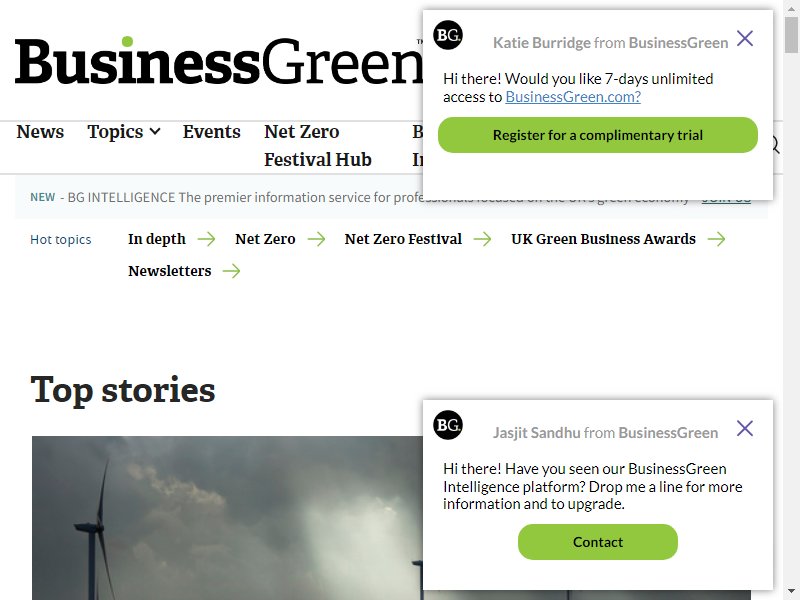Screen dimensions: 800x600
Task: Register for a complimentary trial
Action: coord(597,135)
